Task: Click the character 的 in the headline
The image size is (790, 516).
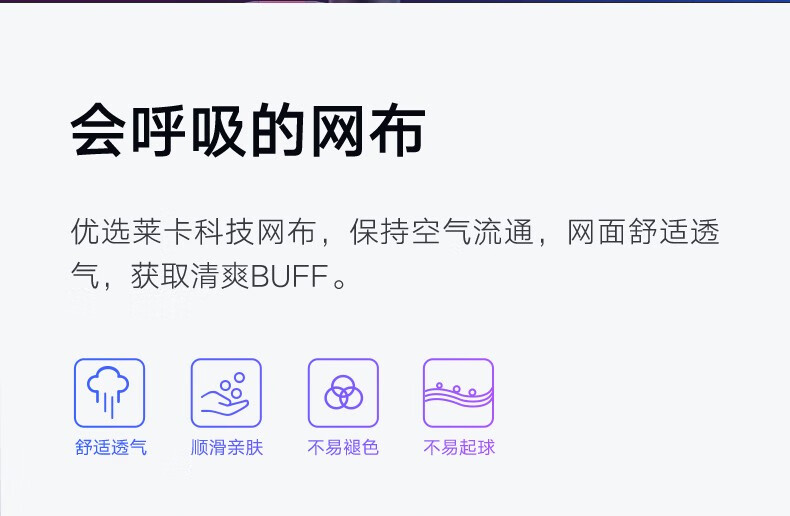Action: [x=278, y=130]
